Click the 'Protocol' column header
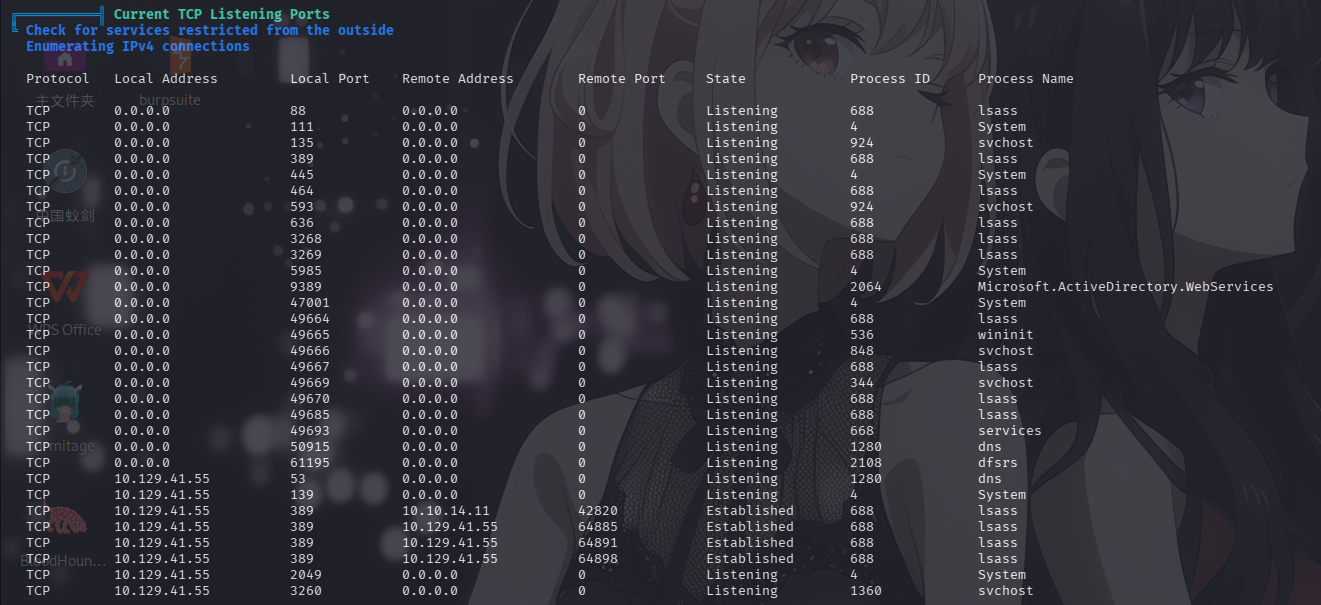The height and width of the screenshot is (605, 1321). pyautogui.click(x=58, y=79)
